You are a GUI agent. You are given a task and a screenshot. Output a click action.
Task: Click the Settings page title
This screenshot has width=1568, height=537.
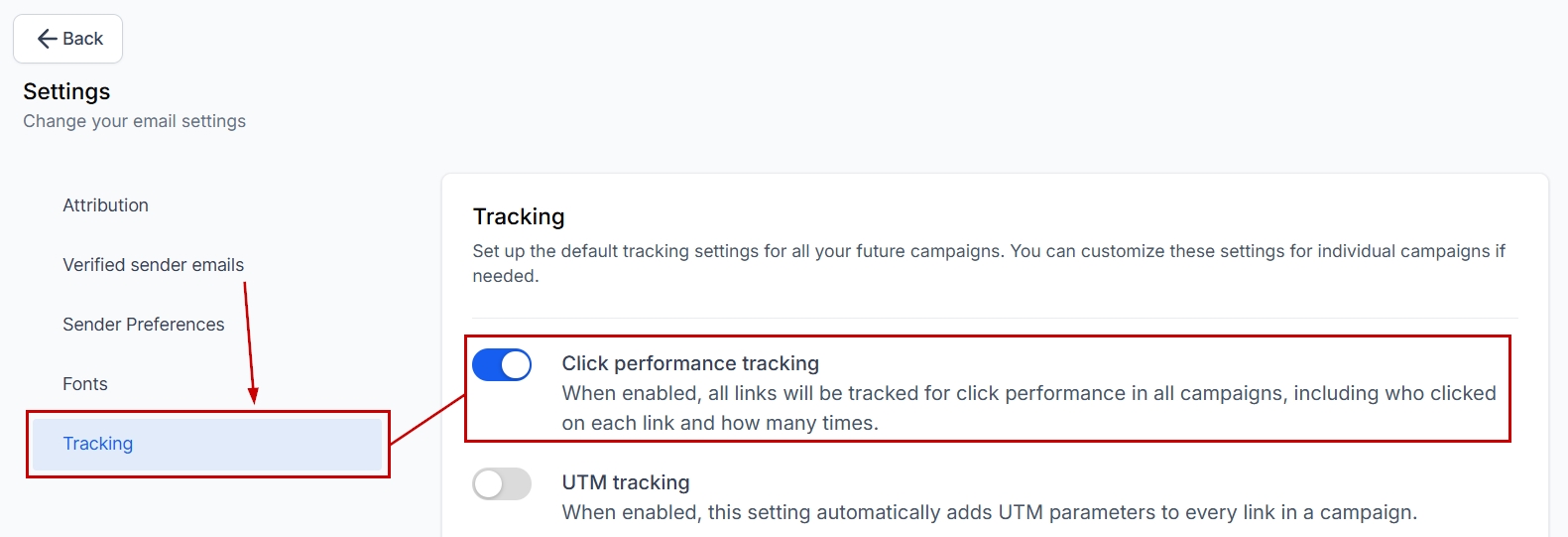pos(66,91)
